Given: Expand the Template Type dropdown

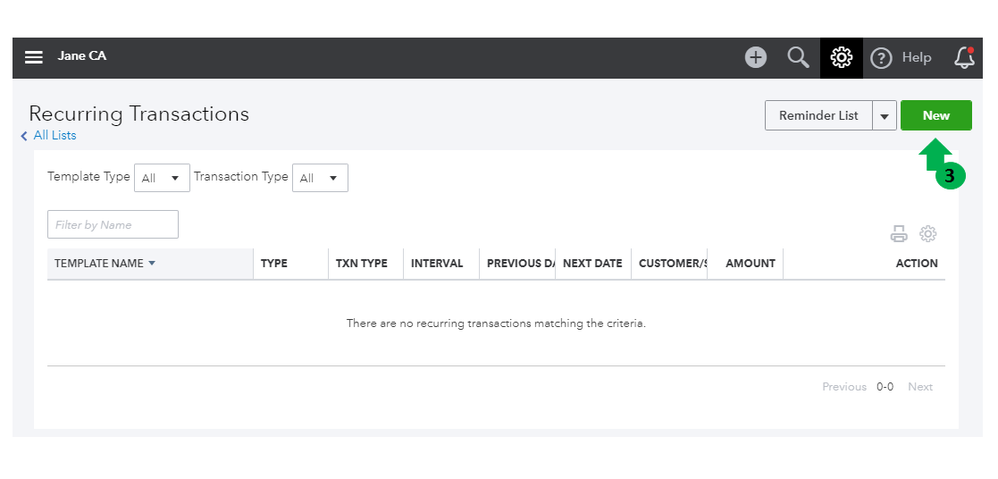Looking at the screenshot, I should (x=161, y=178).
